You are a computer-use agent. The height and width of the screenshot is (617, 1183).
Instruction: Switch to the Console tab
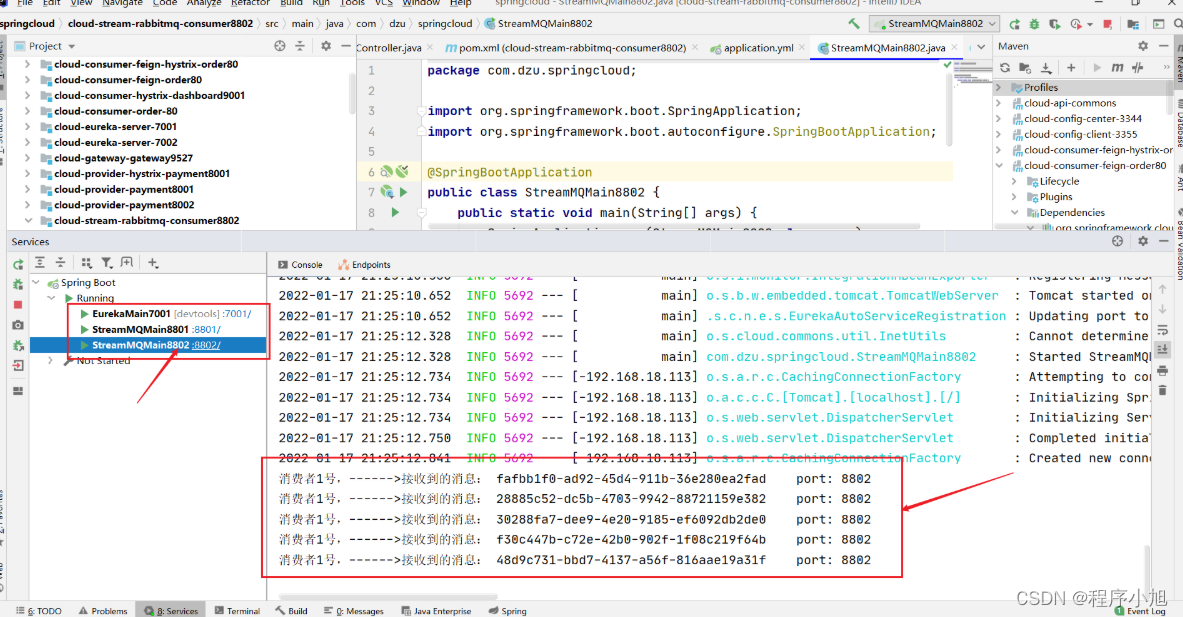click(x=300, y=265)
